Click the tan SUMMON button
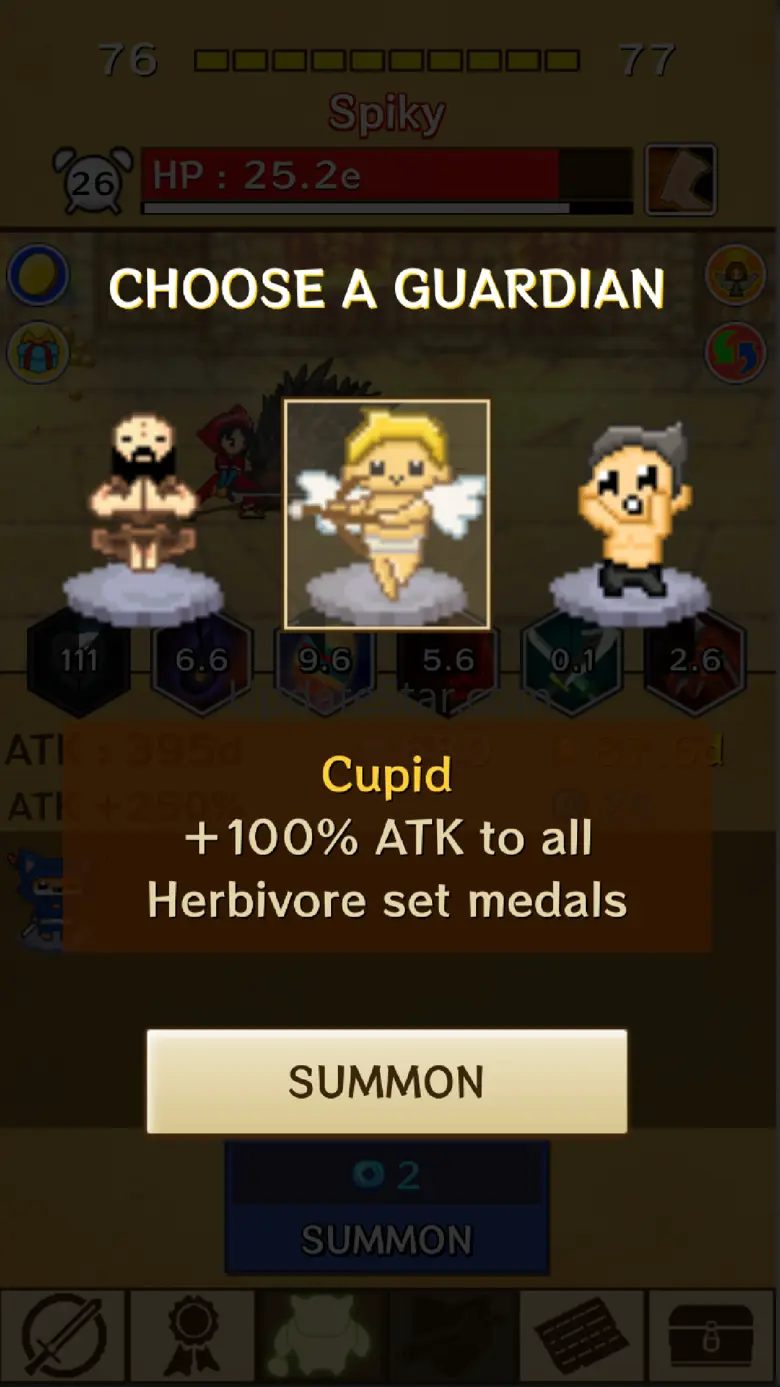Image resolution: width=780 pixels, height=1387 pixels. point(387,1081)
